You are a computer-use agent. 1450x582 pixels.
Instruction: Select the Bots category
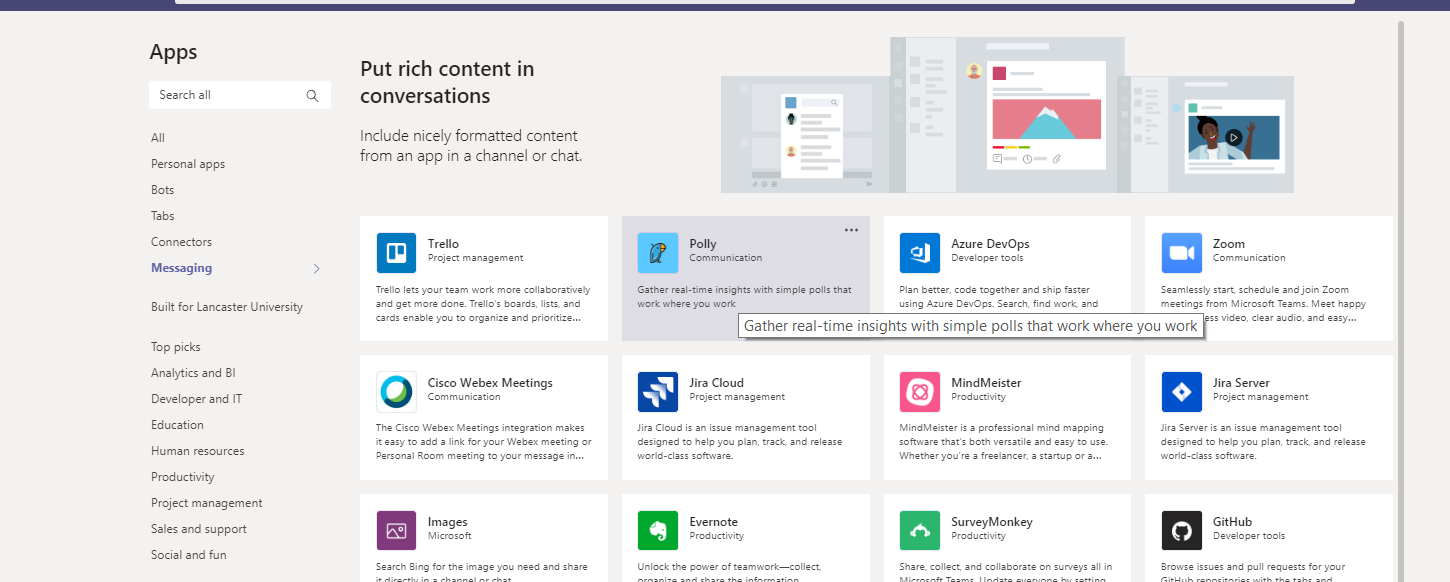(x=163, y=190)
